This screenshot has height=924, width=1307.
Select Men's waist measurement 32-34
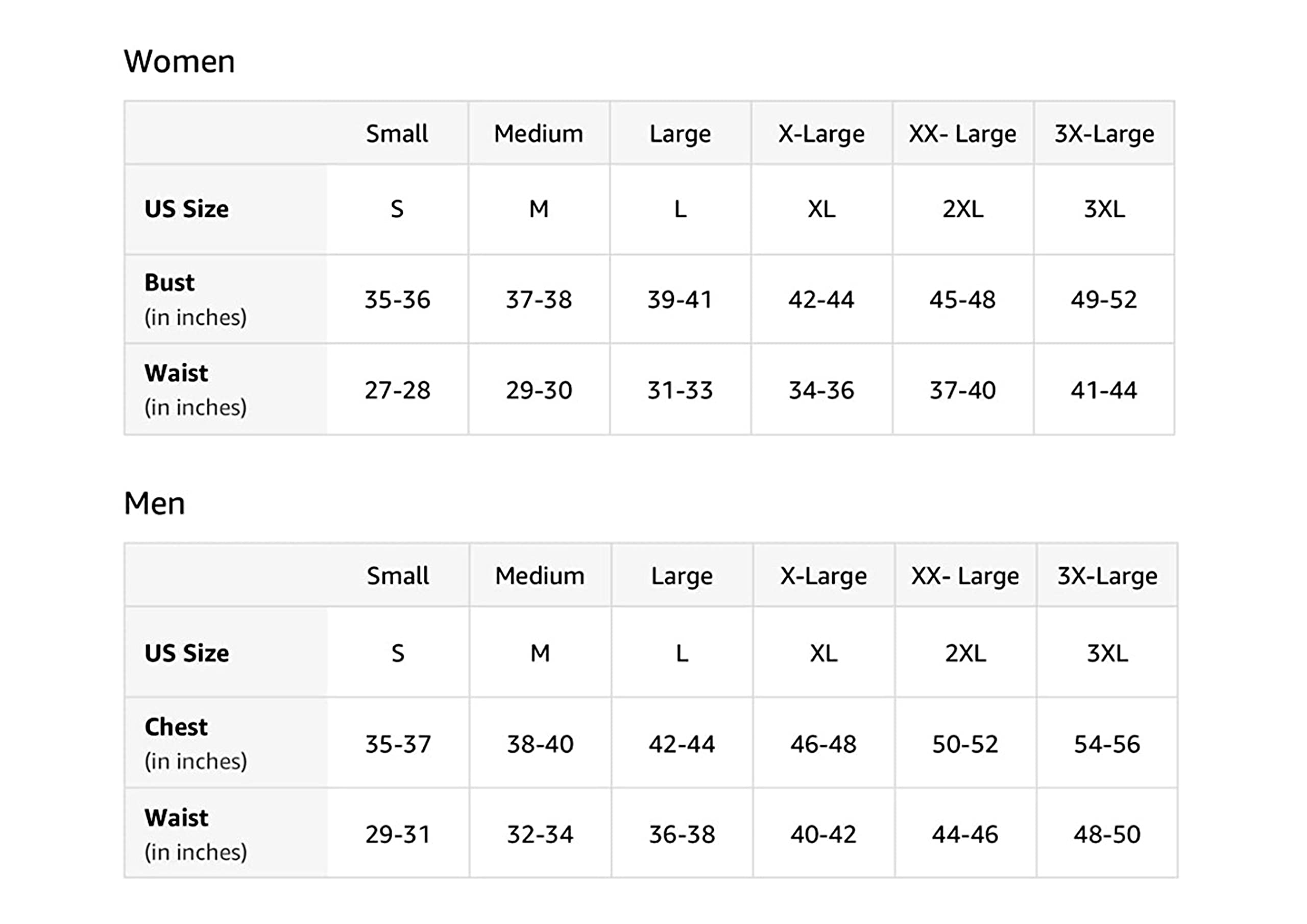[540, 835]
